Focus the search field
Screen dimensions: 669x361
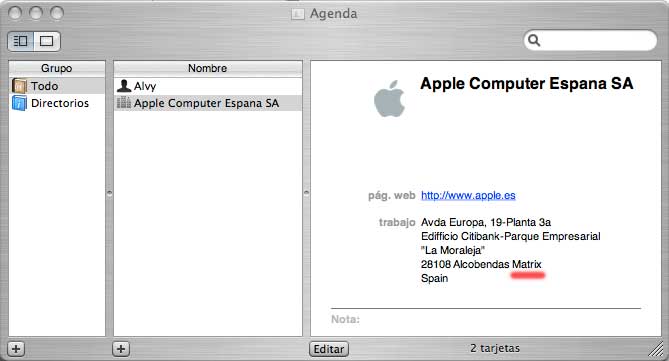click(x=590, y=41)
